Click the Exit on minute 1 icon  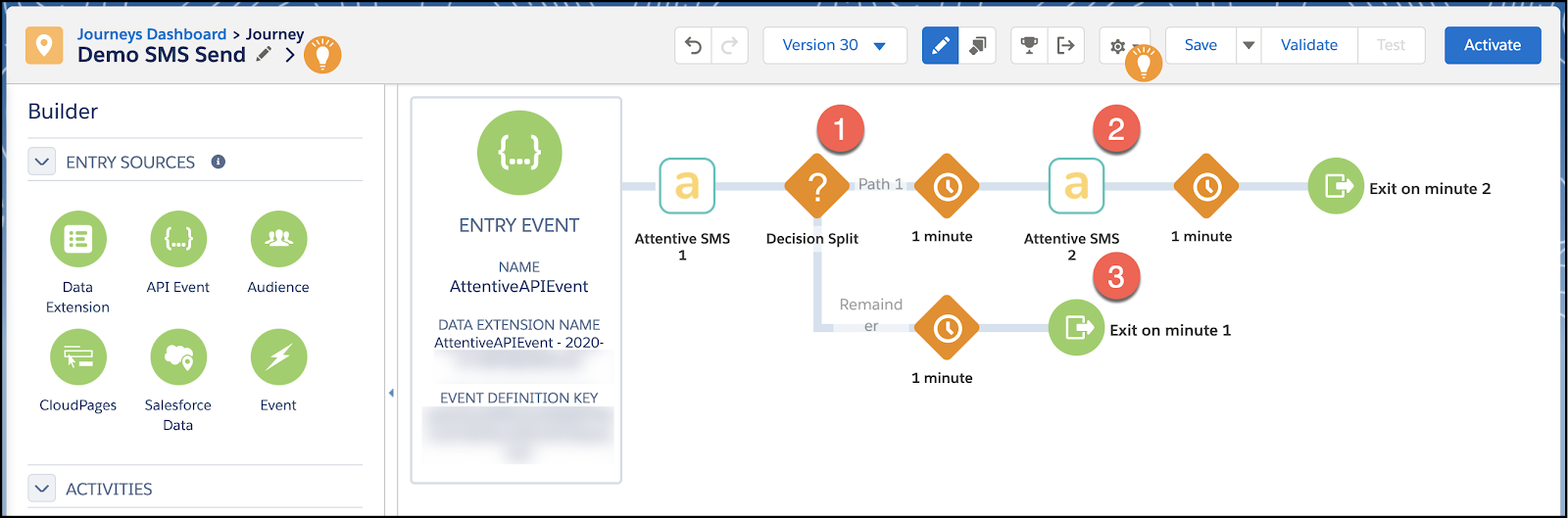coord(1076,328)
